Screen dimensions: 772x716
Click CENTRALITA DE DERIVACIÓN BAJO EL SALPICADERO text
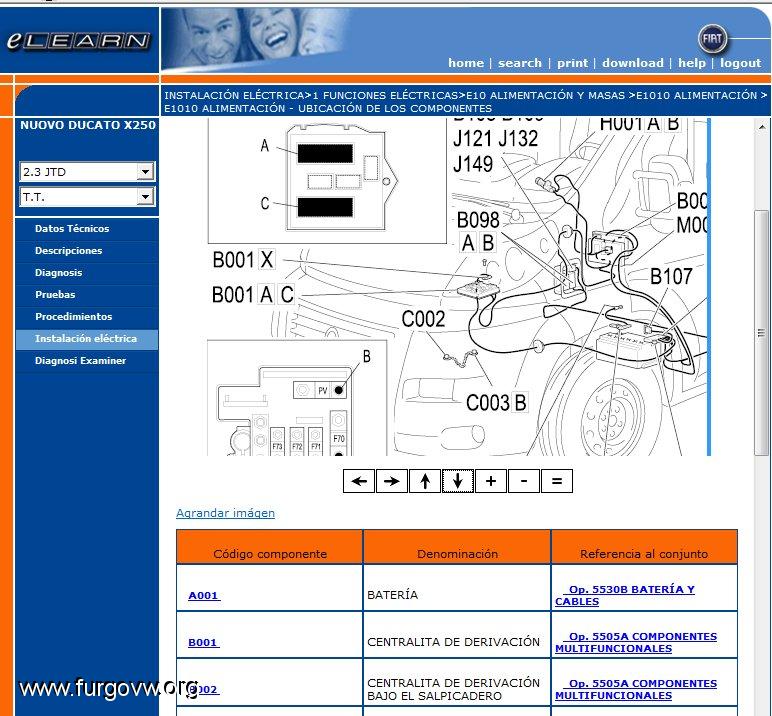453,689
